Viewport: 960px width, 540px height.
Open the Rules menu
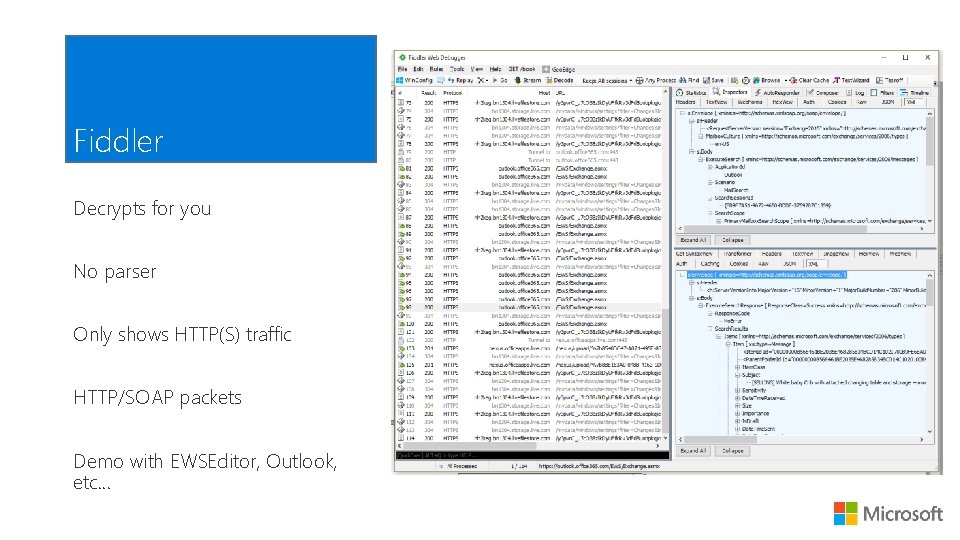point(437,69)
